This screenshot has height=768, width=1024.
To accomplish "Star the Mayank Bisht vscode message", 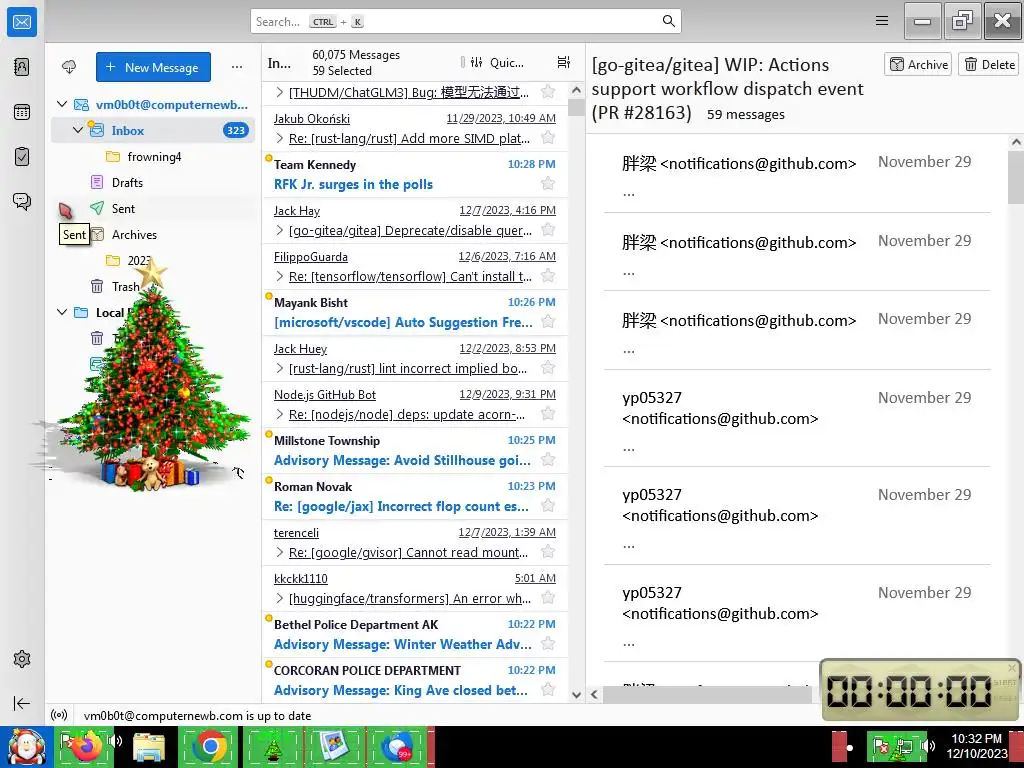I will 548,321.
